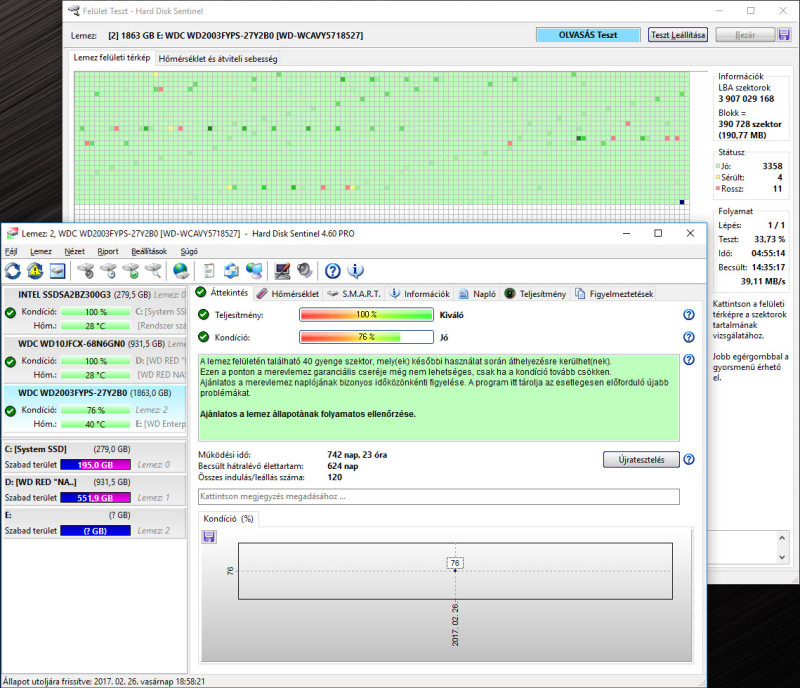Click the disk with stethoscope test icon
Image resolution: width=800 pixels, height=688 pixels.
(86, 271)
